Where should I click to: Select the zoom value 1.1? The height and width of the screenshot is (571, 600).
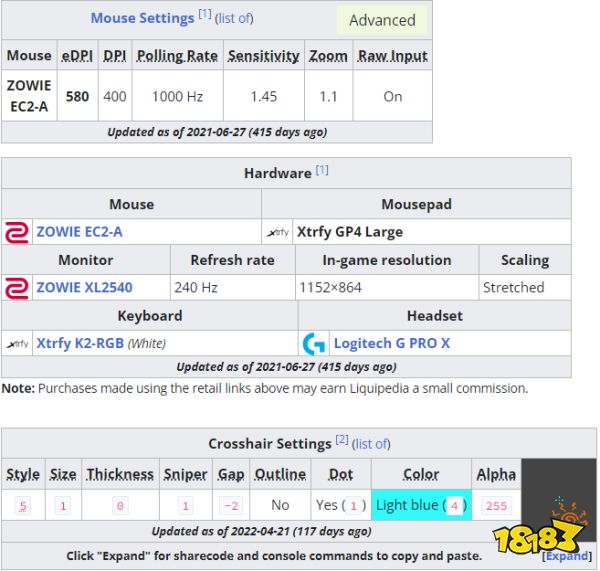pyautogui.click(x=328, y=96)
